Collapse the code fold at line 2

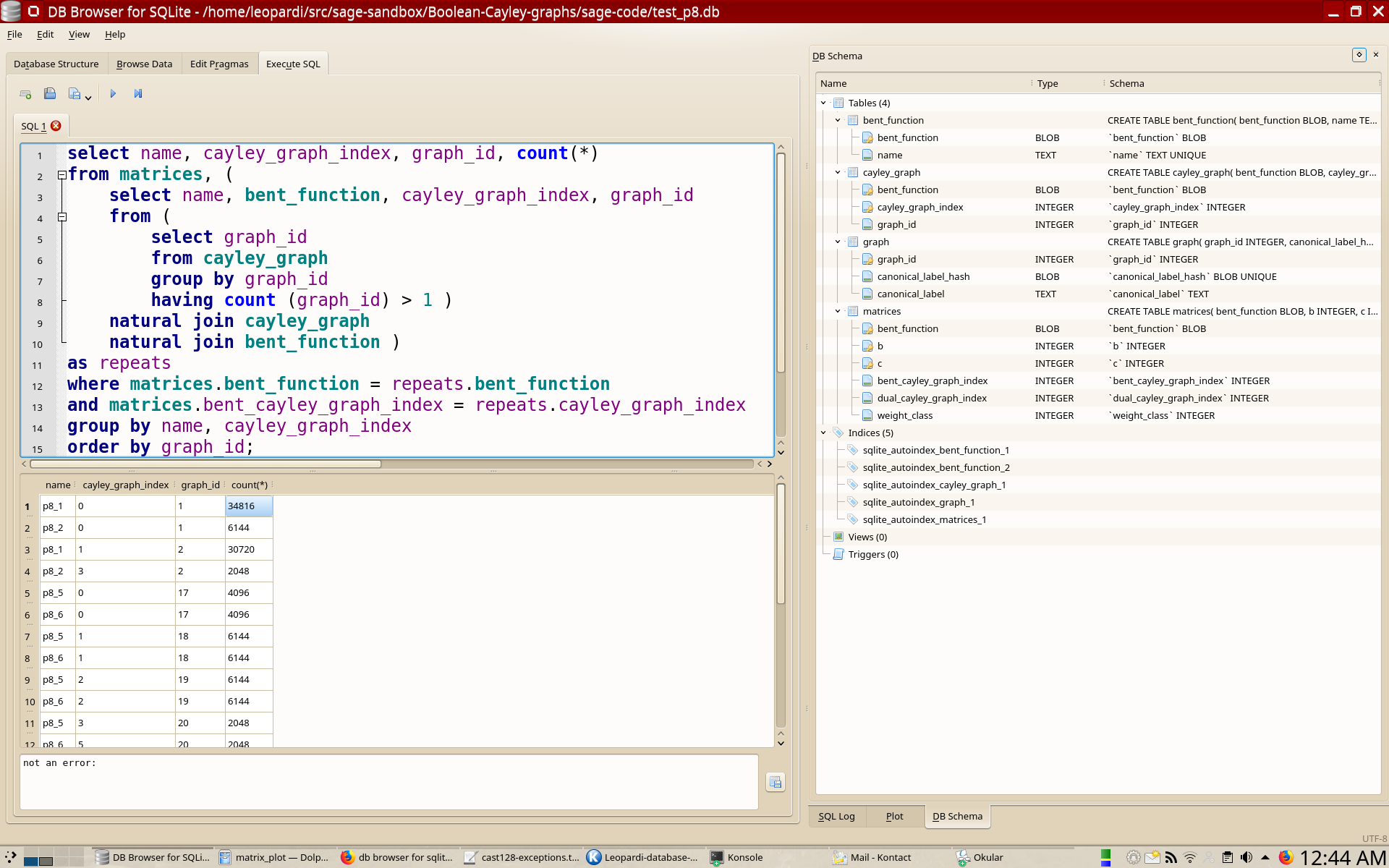(x=62, y=174)
